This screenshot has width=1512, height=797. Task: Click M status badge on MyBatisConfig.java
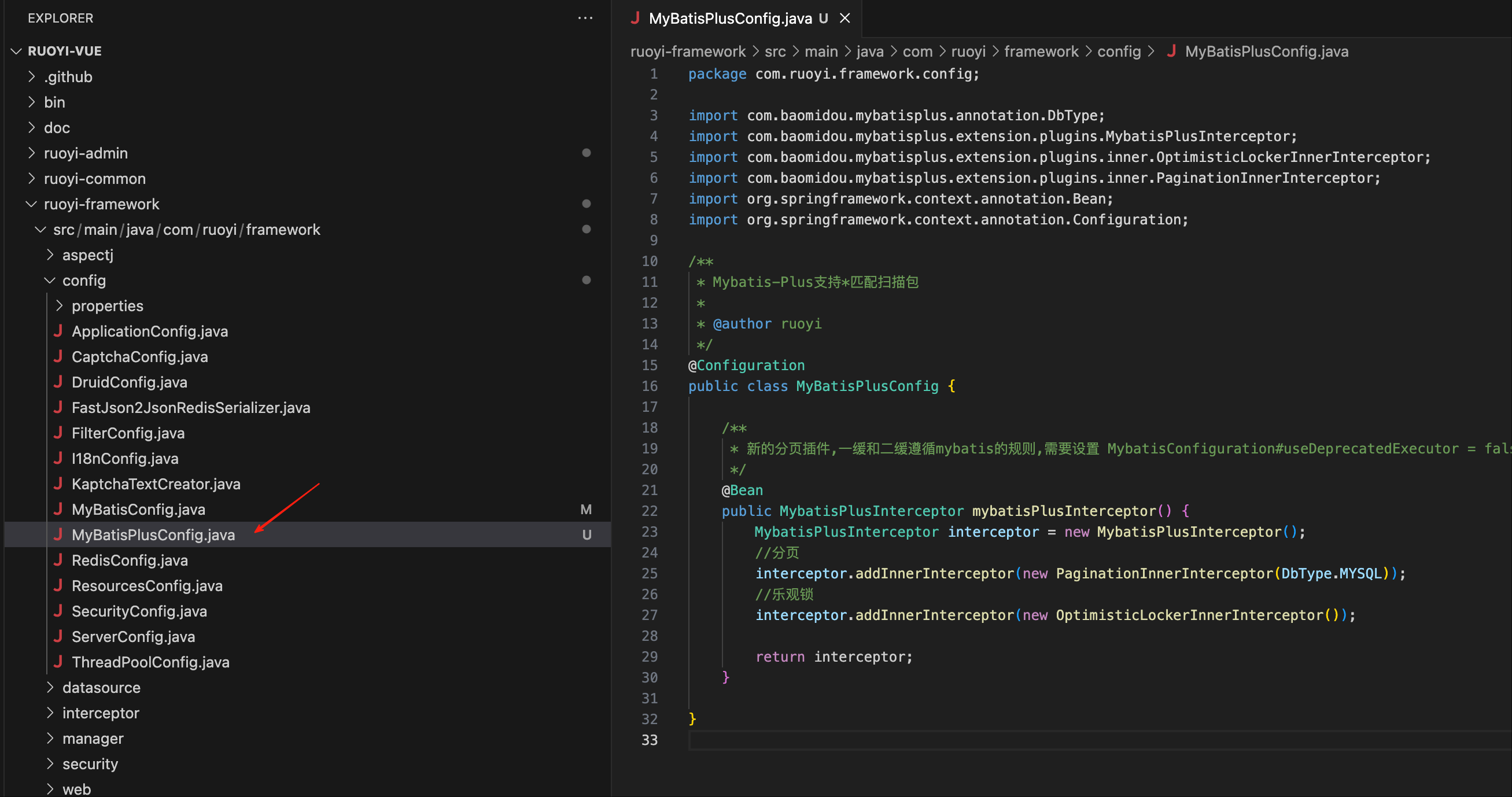pos(586,510)
